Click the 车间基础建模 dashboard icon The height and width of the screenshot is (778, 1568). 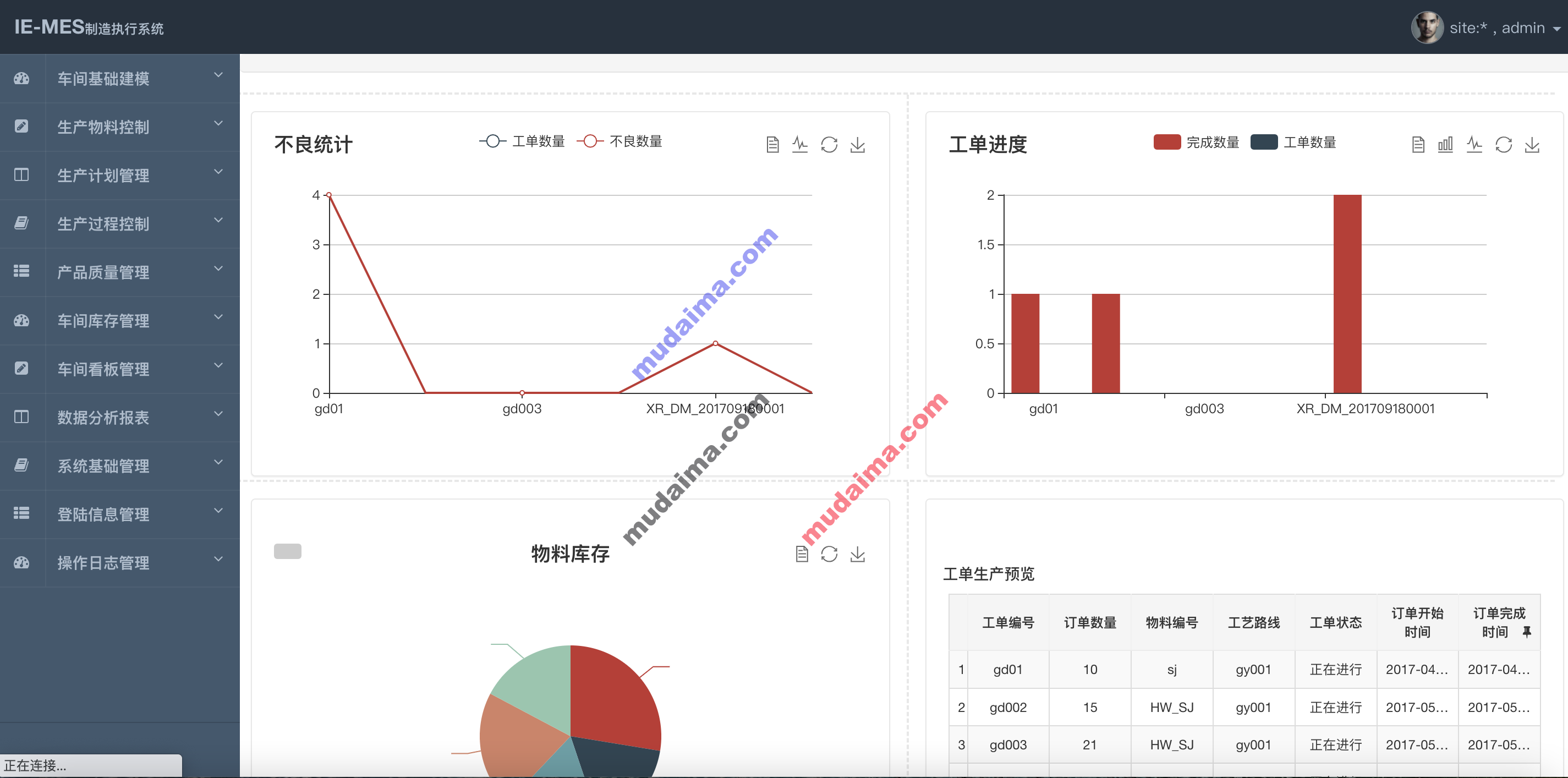click(x=21, y=79)
